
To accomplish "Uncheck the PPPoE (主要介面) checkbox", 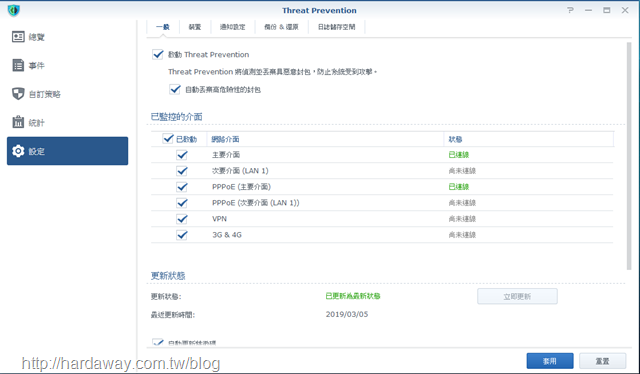I will (x=182, y=187).
